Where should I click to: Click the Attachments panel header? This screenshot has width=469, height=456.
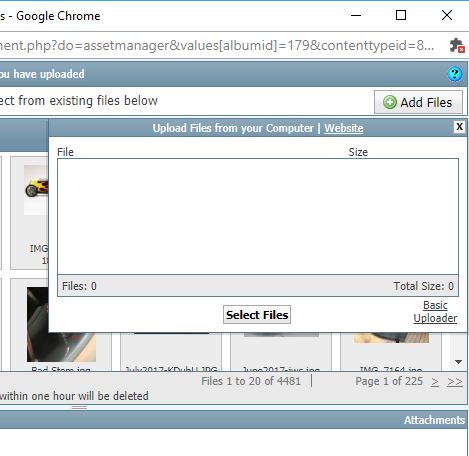point(233,420)
